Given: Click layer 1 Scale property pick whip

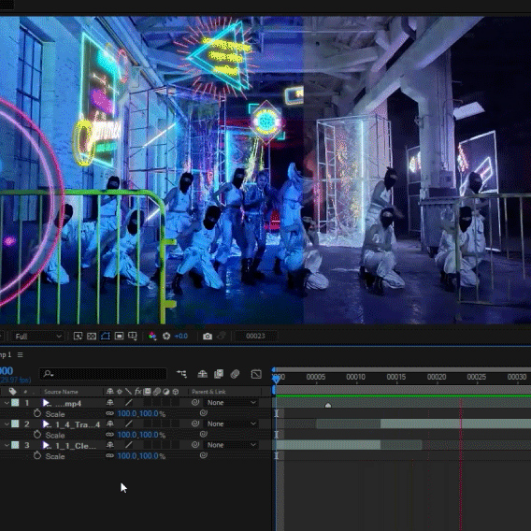Looking at the screenshot, I should pos(203,413).
